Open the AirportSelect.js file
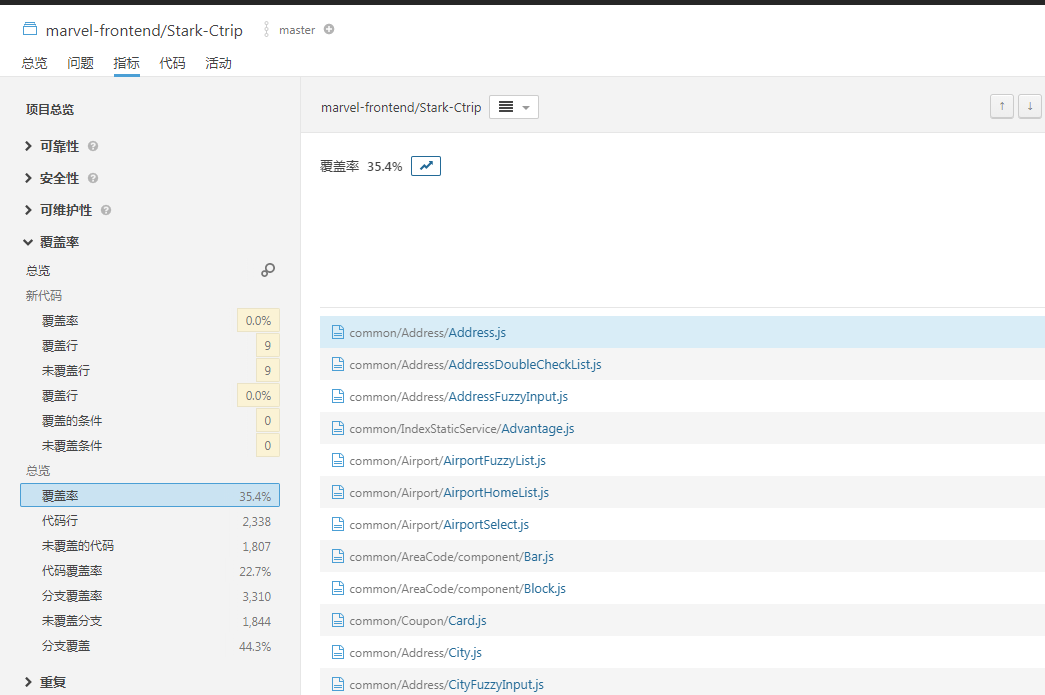Viewport: 1045px width, 695px height. 488,525
